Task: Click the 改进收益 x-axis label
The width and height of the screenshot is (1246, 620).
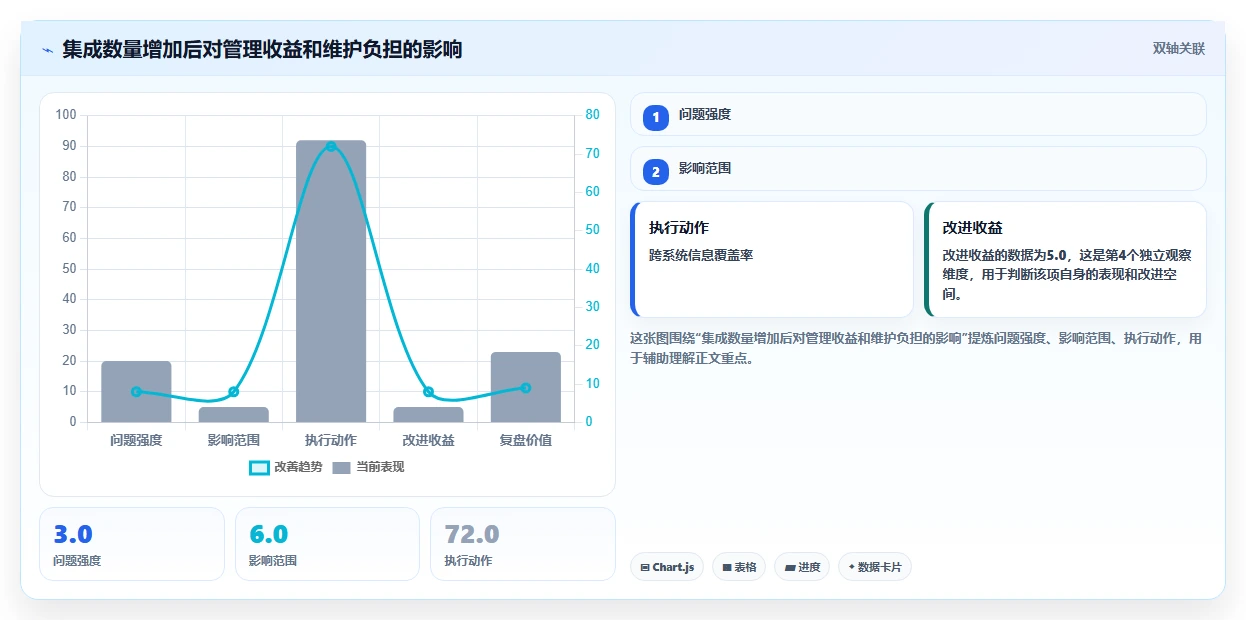Action: [428, 440]
